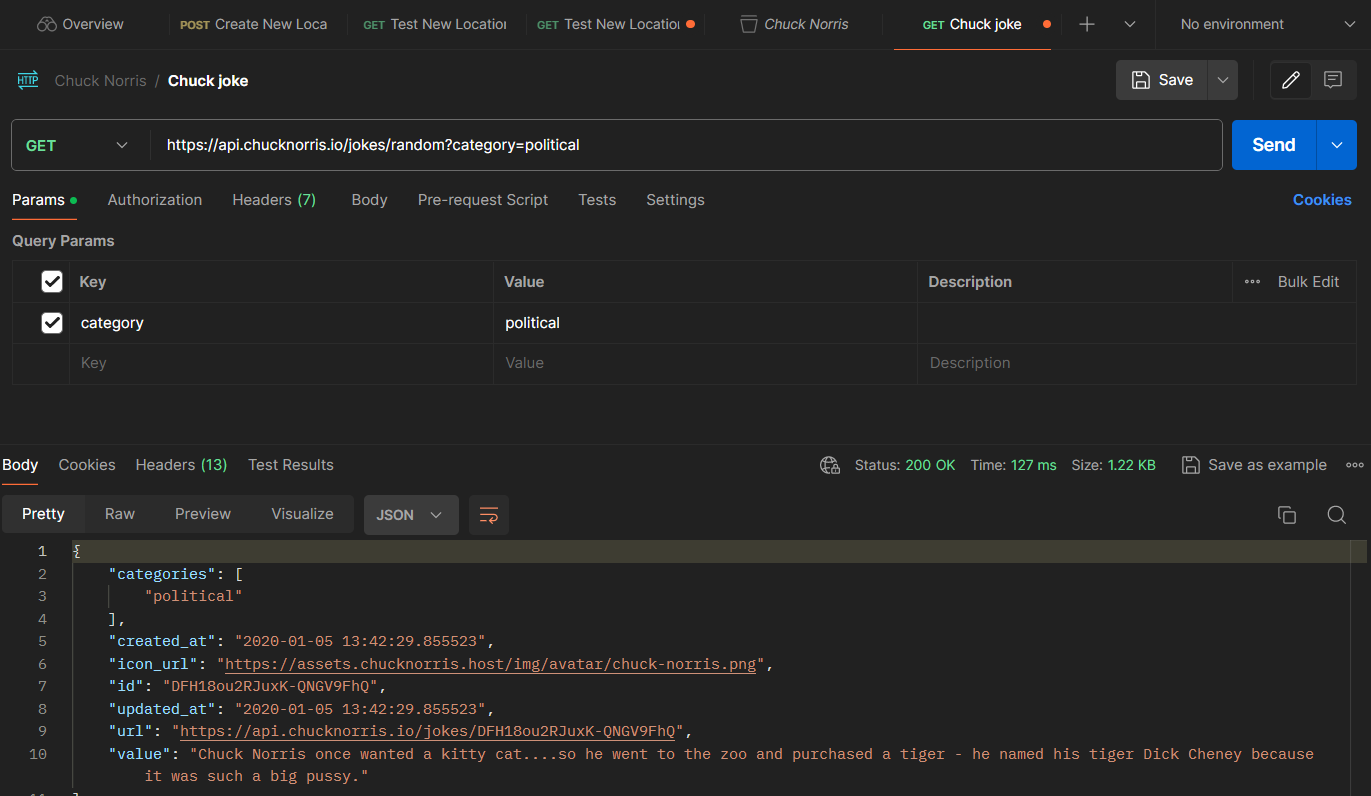The image size is (1371, 796).
Task: Open the Authorization tab
Action: 155,200
